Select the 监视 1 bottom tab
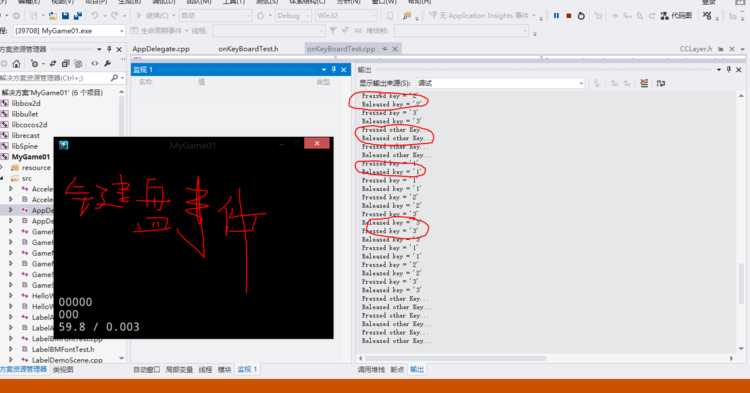 tap(248, 370)
